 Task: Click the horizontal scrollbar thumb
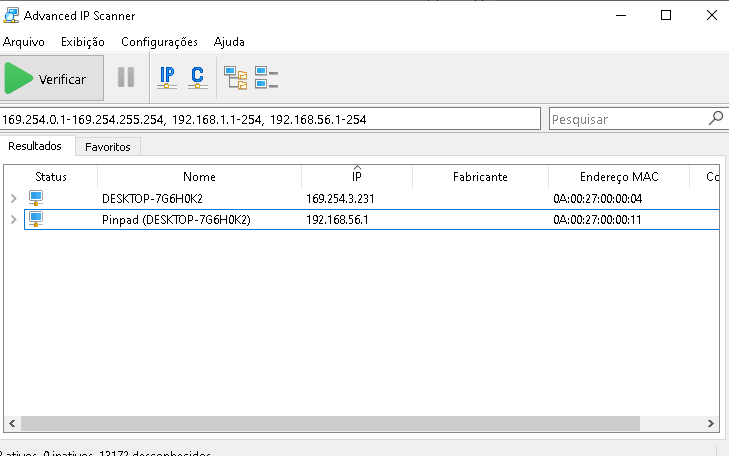[x=331, y=423]
